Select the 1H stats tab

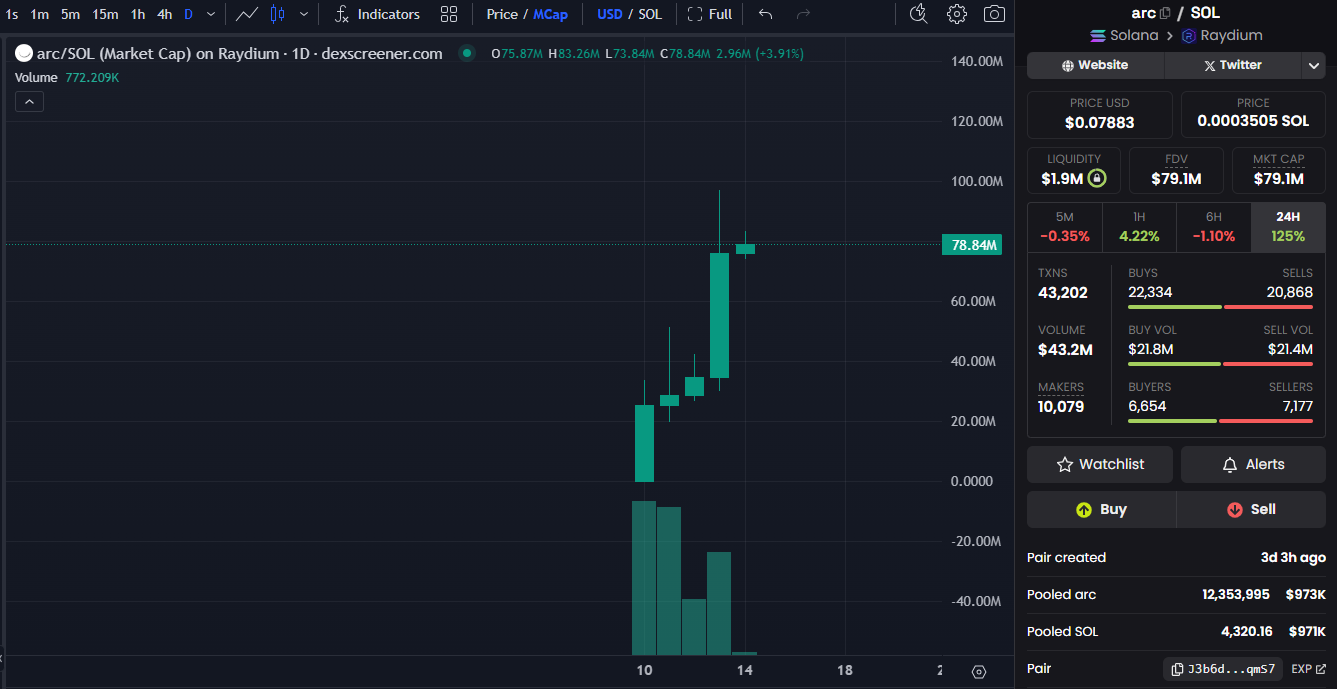[1139, 227]
